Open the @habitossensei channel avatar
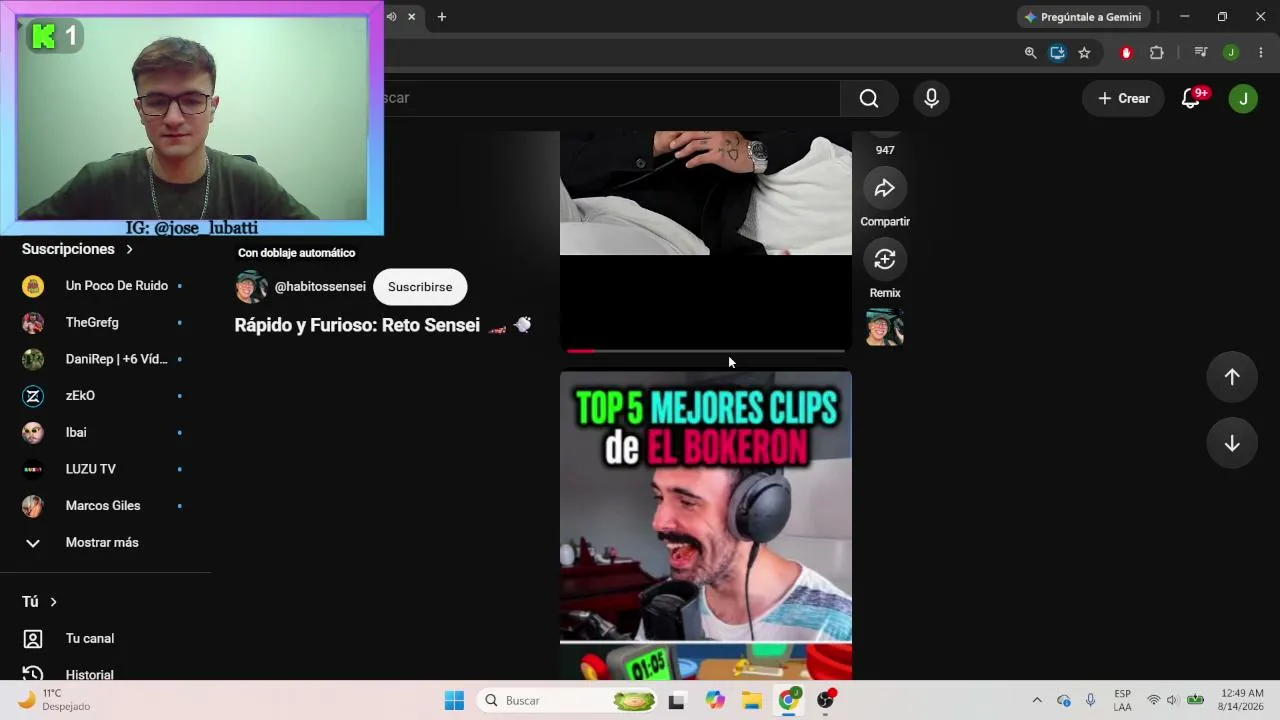Screen dimensions: 1280x720 tap(251, 287)
